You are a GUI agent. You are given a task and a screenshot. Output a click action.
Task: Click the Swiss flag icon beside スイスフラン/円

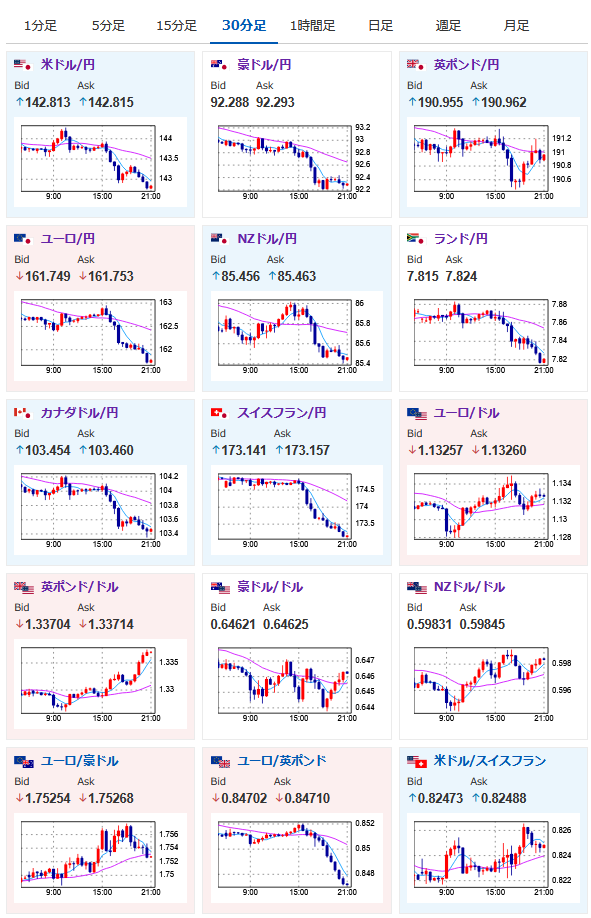pos(218,413)
